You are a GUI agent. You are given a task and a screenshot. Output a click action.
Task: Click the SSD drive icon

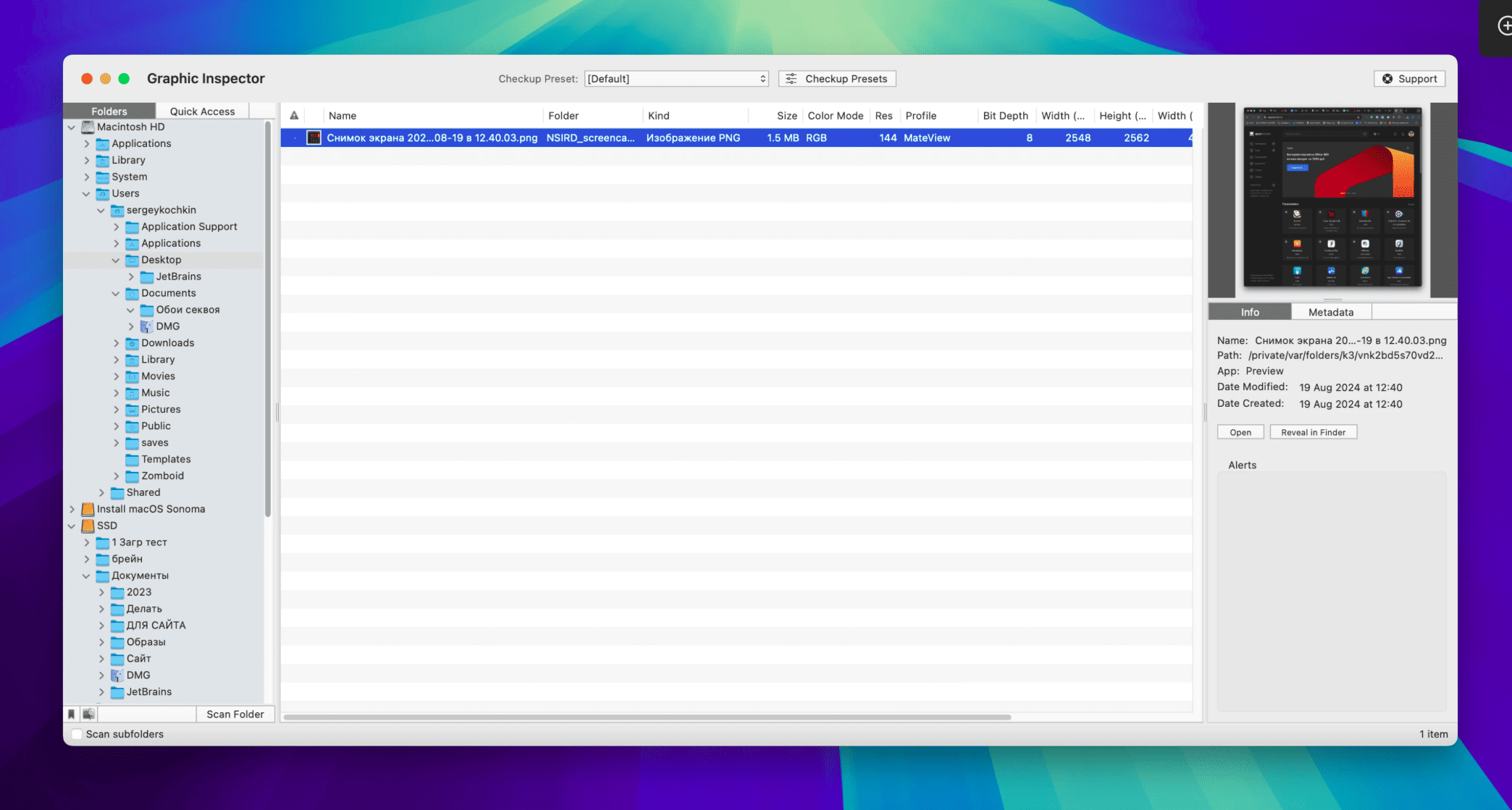pos(88,526)
